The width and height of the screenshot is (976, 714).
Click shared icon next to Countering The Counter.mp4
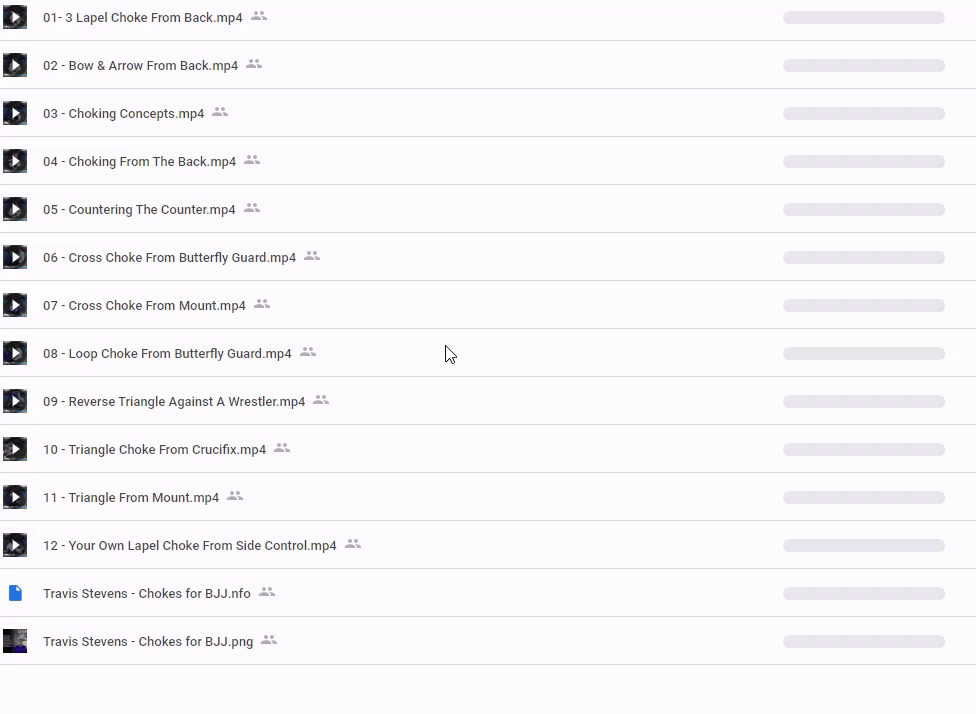(252, 209)
